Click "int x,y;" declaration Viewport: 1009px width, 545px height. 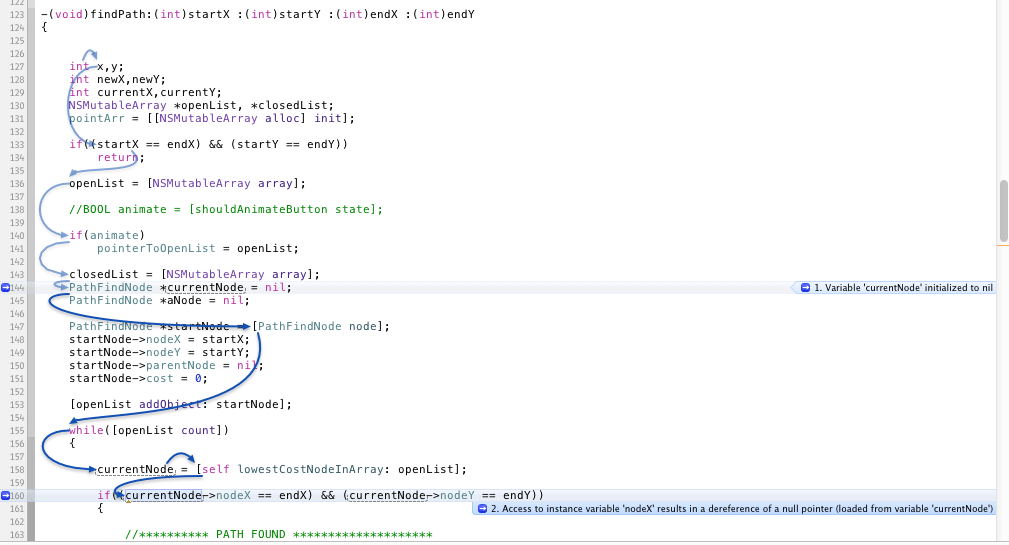(x=97, y=66)
